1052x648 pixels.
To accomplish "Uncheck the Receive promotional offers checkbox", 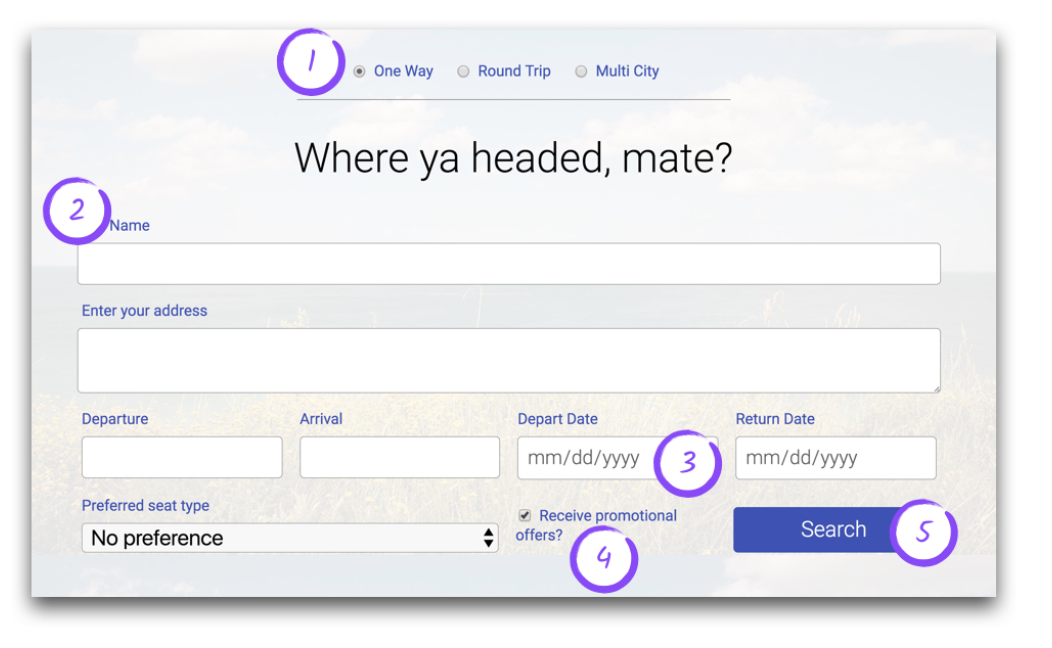I will click(x=525, y=515).
